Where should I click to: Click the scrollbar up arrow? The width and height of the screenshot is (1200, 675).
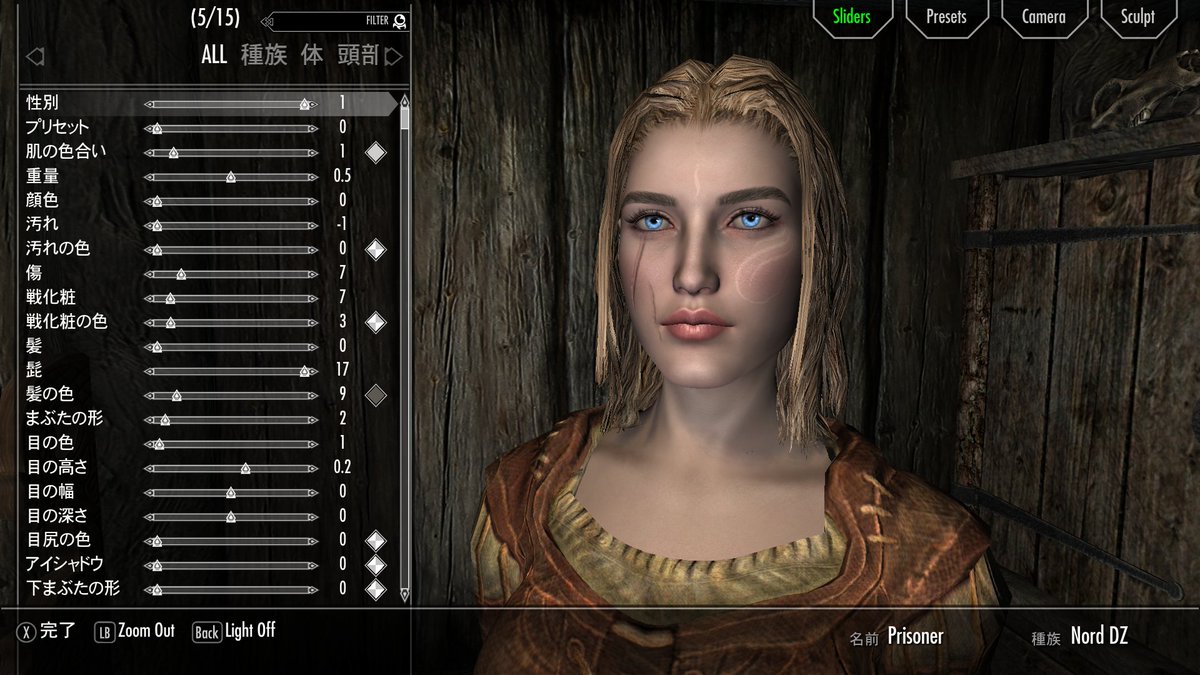click(x=404, y=100)
